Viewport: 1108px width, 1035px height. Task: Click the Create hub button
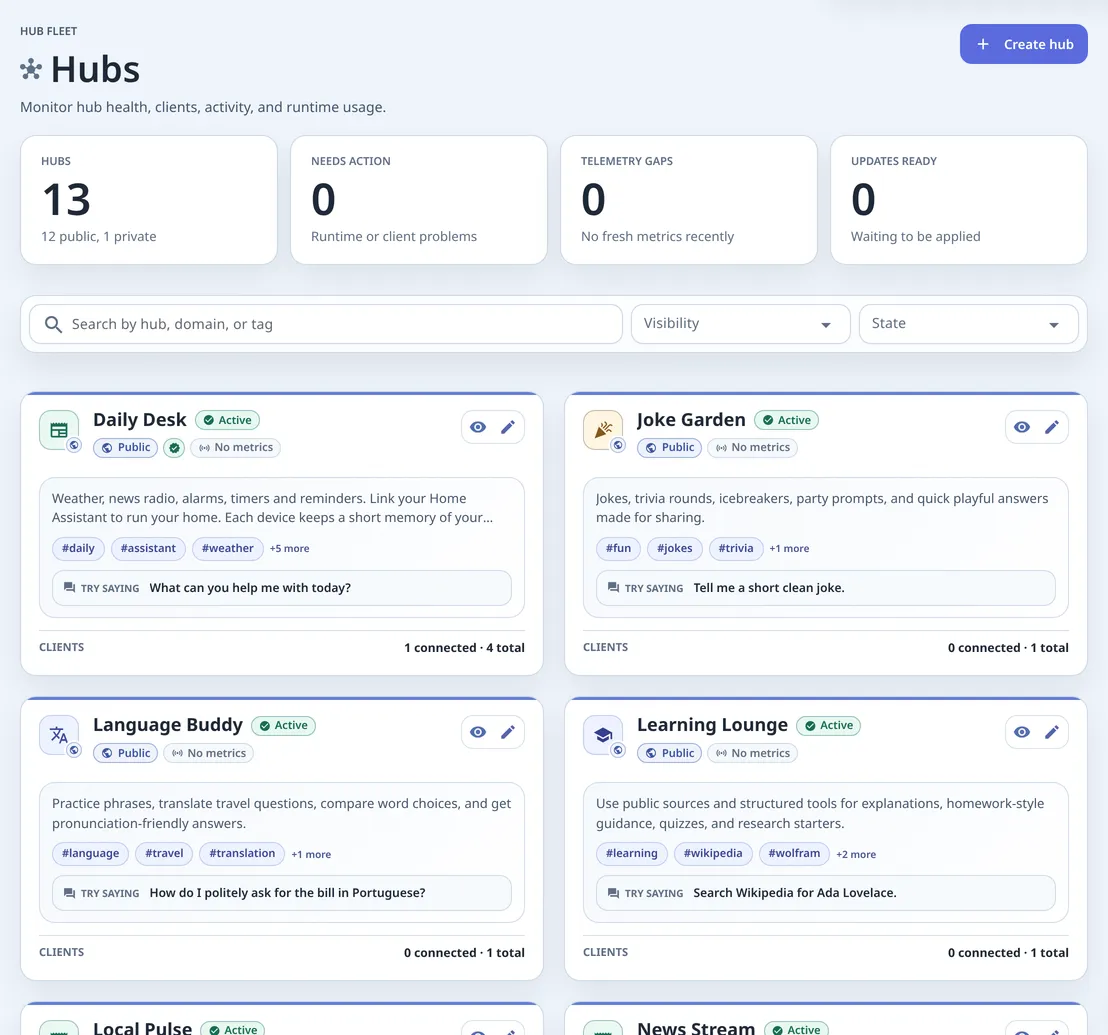[x=1023, y=44]
